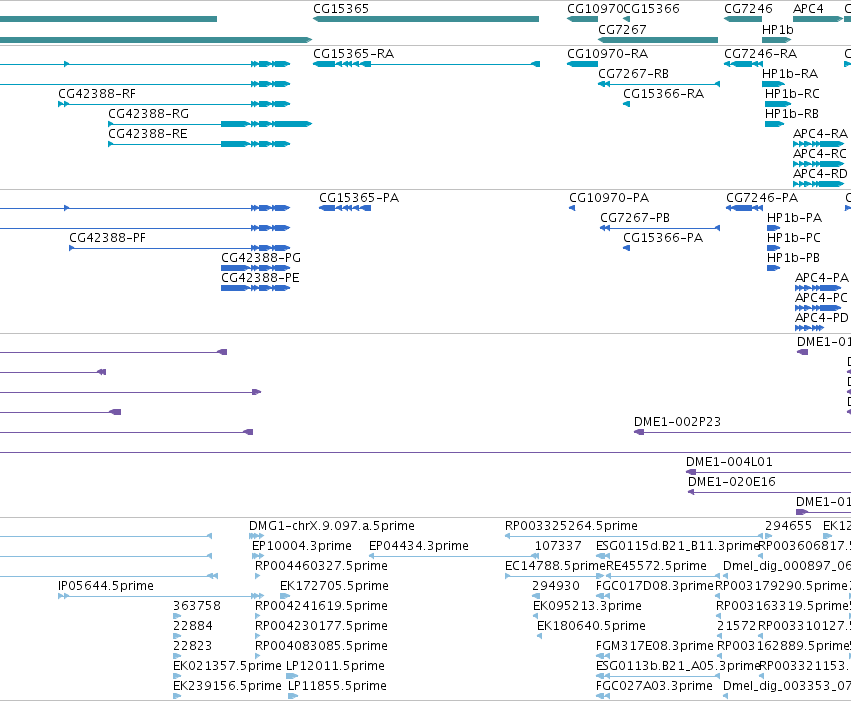The width and height of the screenshot is (851, 701).
Task: Click LP12011.5prime feature label
Action: click(x=335, y=666)
